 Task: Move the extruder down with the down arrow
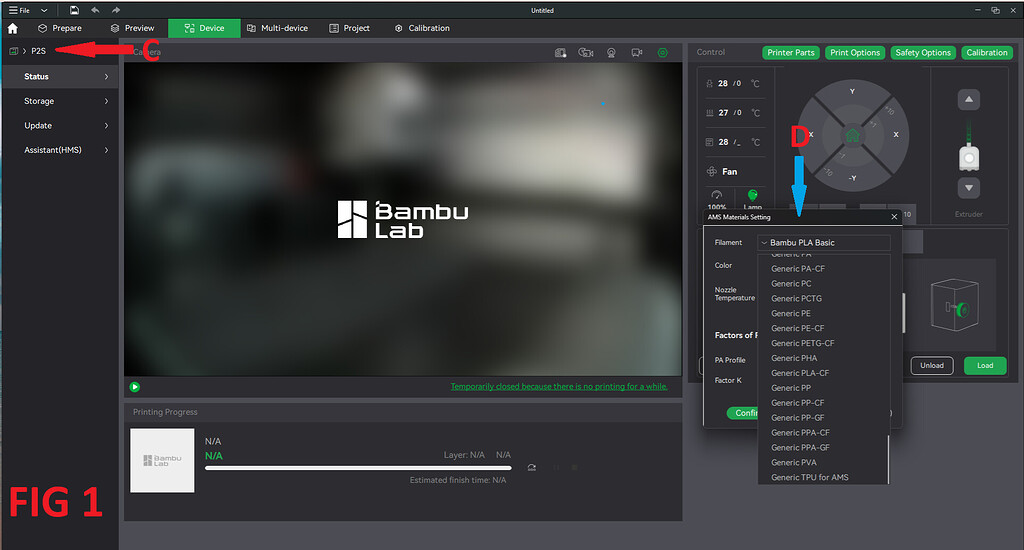(x=969, y=188)
